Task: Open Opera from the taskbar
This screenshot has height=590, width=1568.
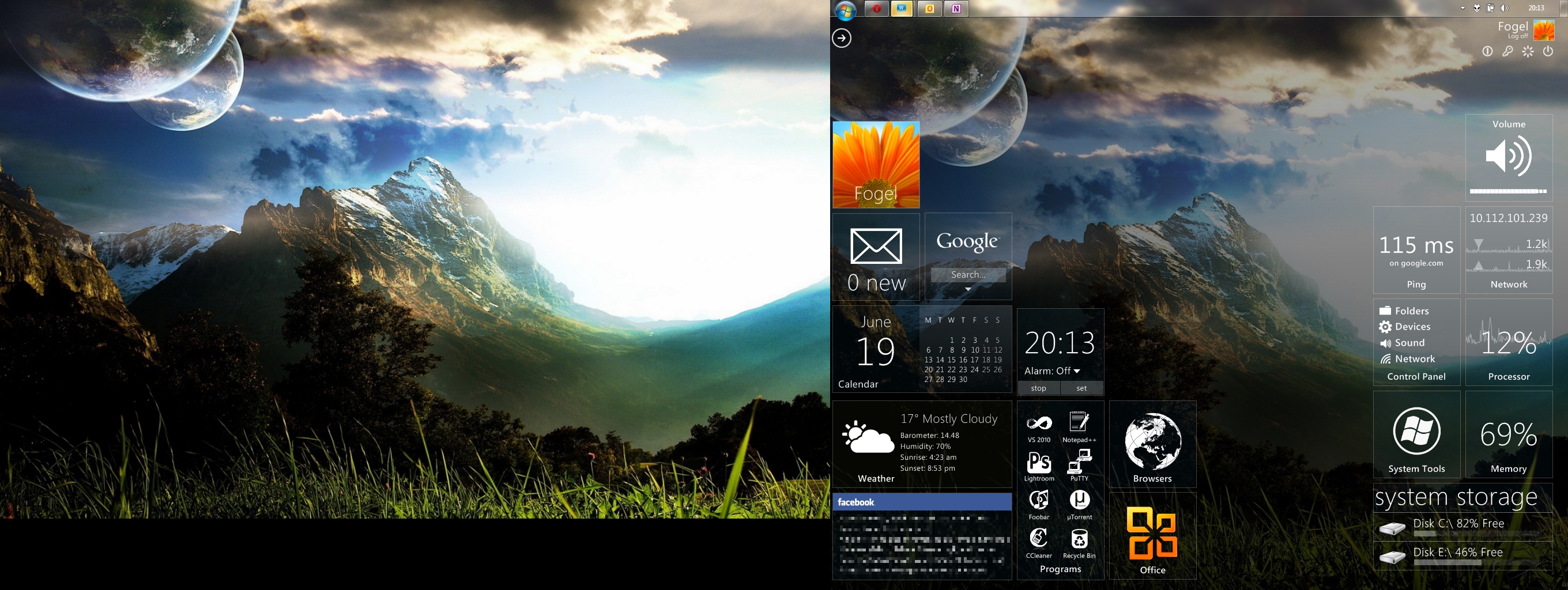Action: [876, 9]
